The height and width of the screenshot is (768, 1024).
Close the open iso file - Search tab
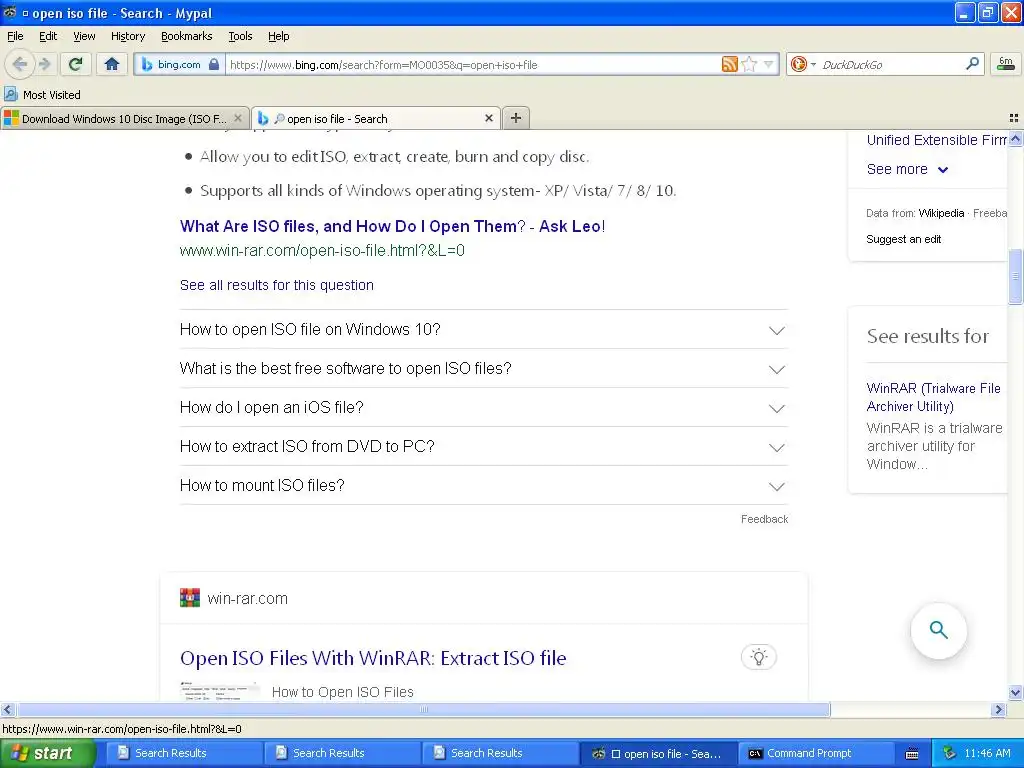tap(488, 118)
